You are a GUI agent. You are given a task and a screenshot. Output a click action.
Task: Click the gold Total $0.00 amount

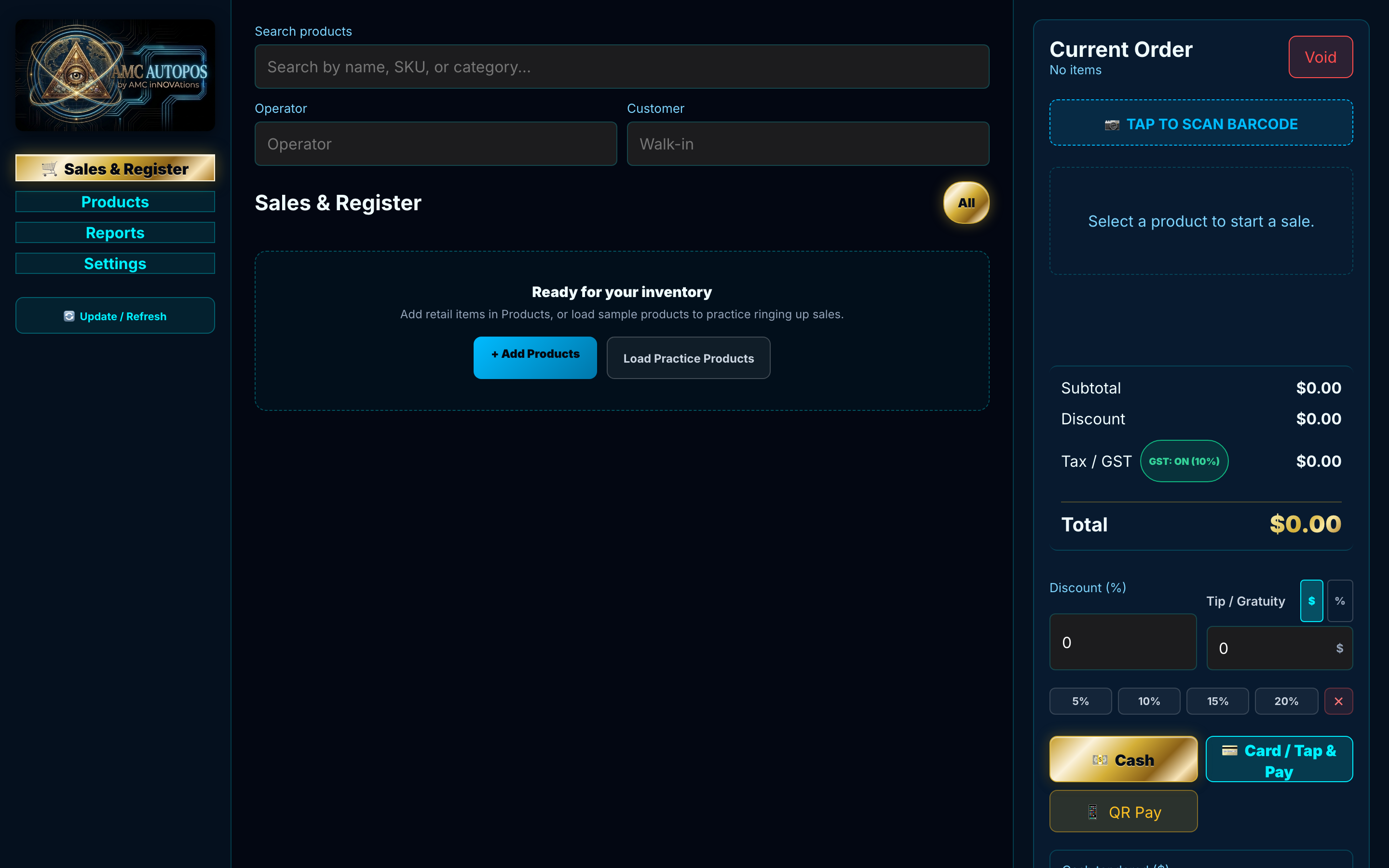coord(1305,524)
